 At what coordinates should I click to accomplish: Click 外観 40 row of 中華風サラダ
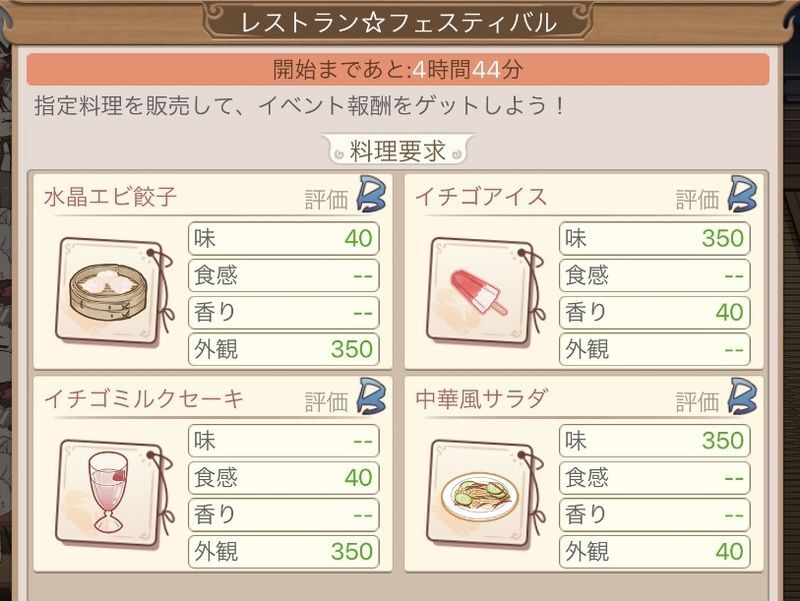[x=655, y=551]
